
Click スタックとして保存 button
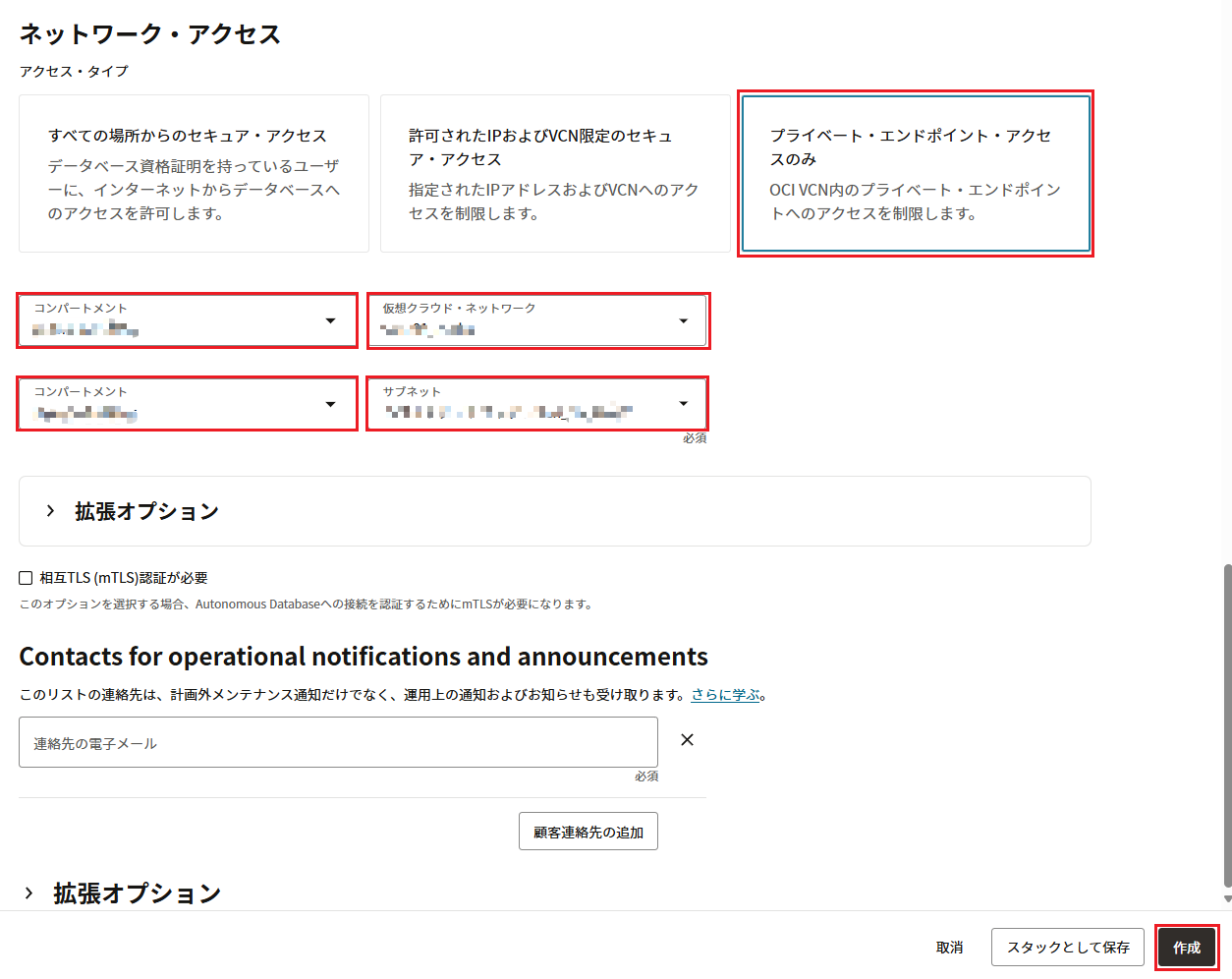[1067, 948]
